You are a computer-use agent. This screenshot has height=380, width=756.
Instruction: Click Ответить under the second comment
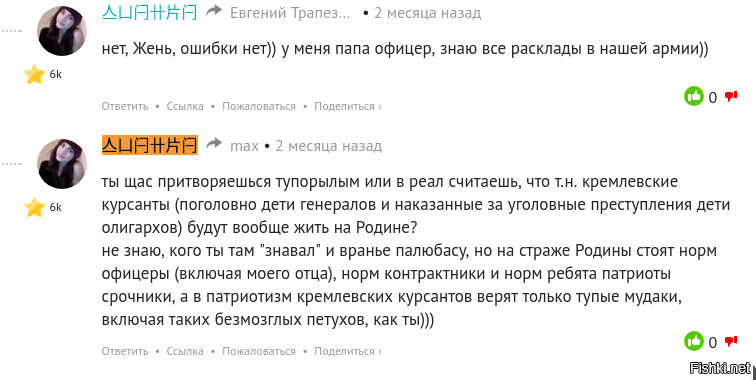coord(125,351)
